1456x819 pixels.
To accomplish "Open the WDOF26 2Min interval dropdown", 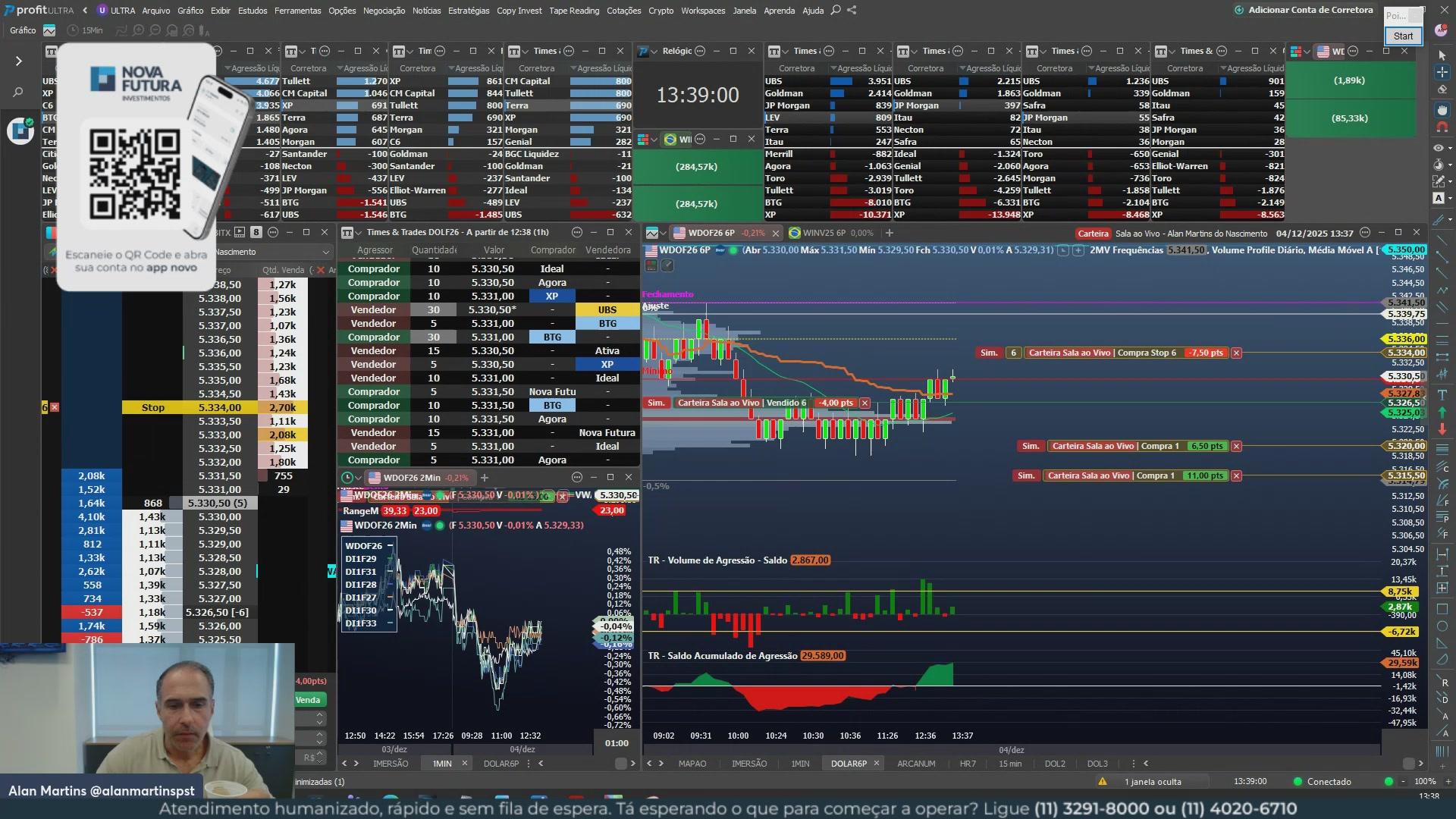I will [359, 478].
